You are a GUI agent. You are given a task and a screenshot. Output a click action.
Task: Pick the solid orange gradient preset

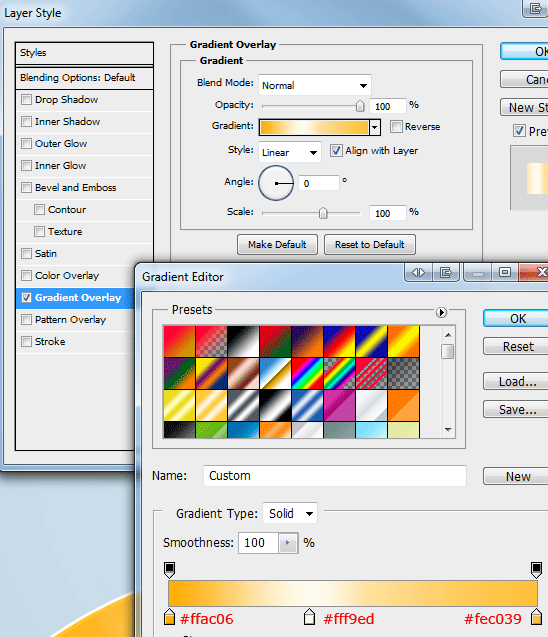tap(403, 405)
